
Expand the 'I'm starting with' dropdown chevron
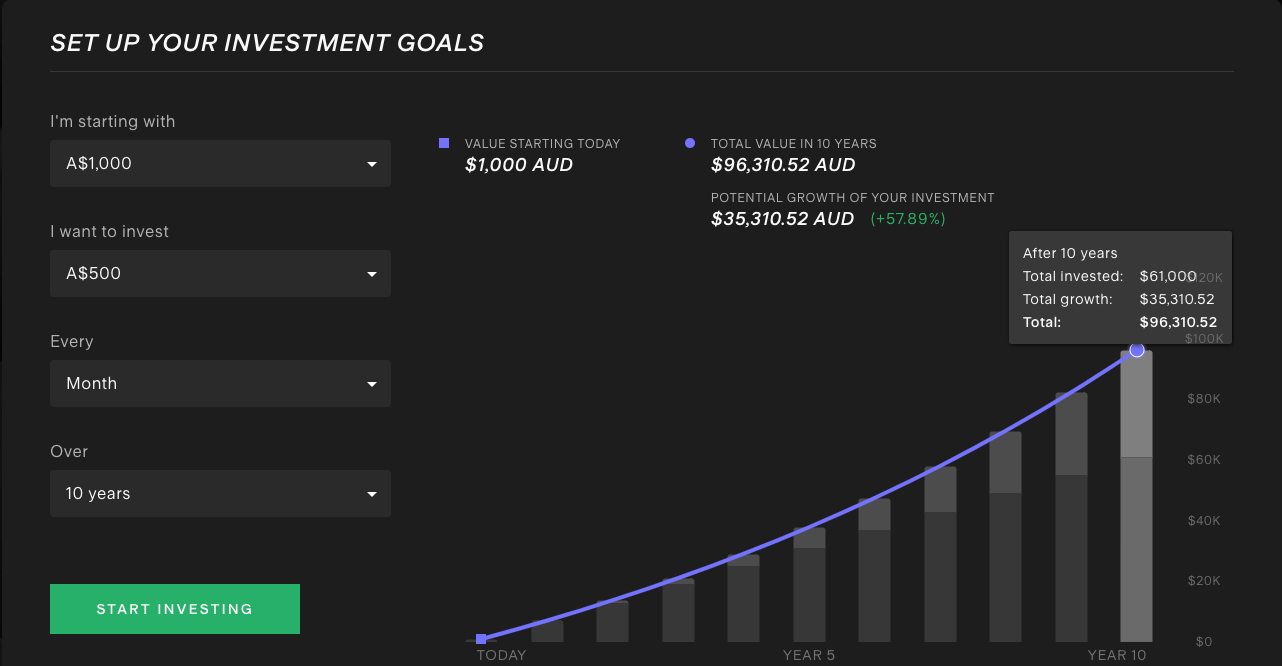[x=371, y=163]
